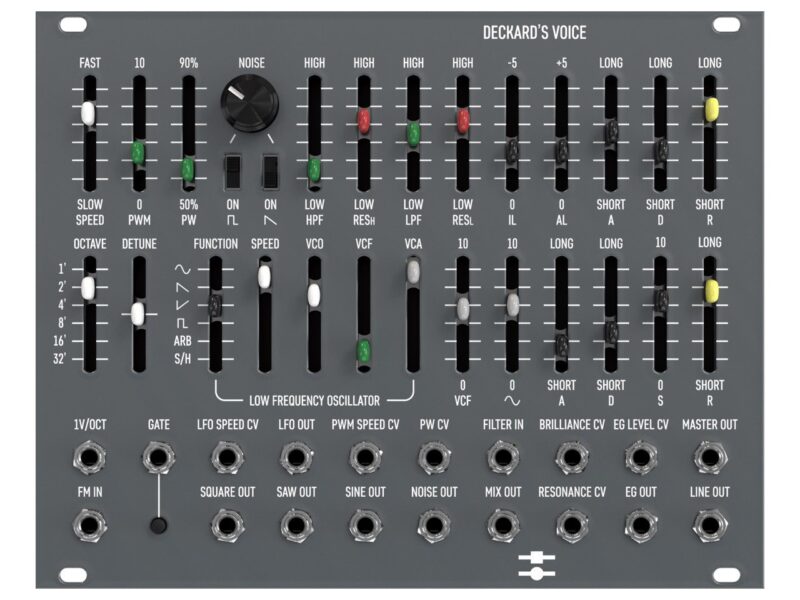Click the black IL slider cap
The width and height of the screenshot is (800, 600).
[x=512, y=152]
